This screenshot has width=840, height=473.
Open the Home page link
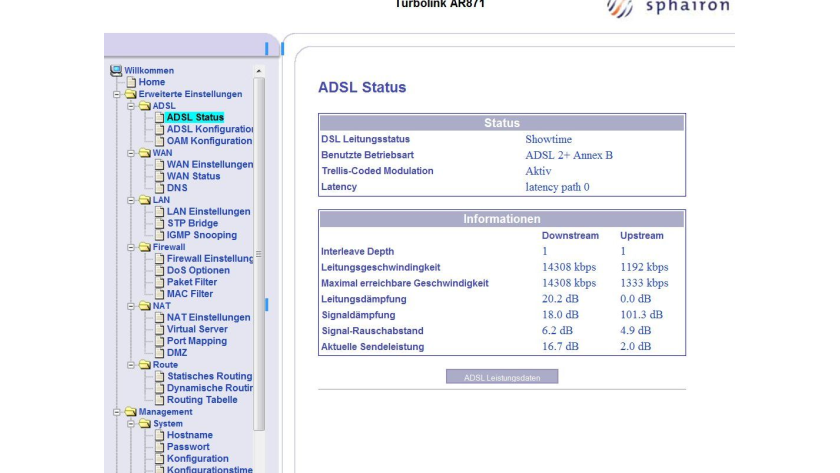[x=152, y=82]
